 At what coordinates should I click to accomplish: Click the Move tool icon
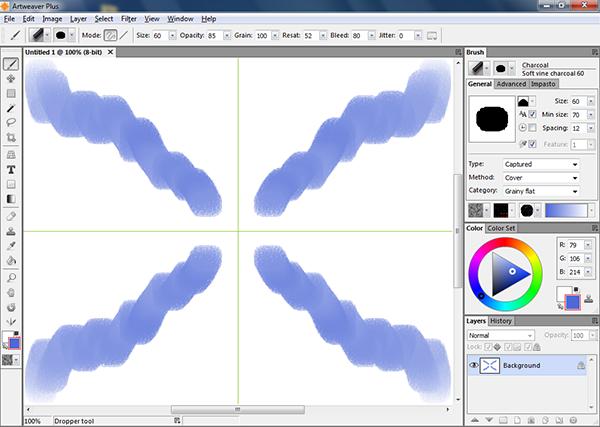[x=10, y=77]
